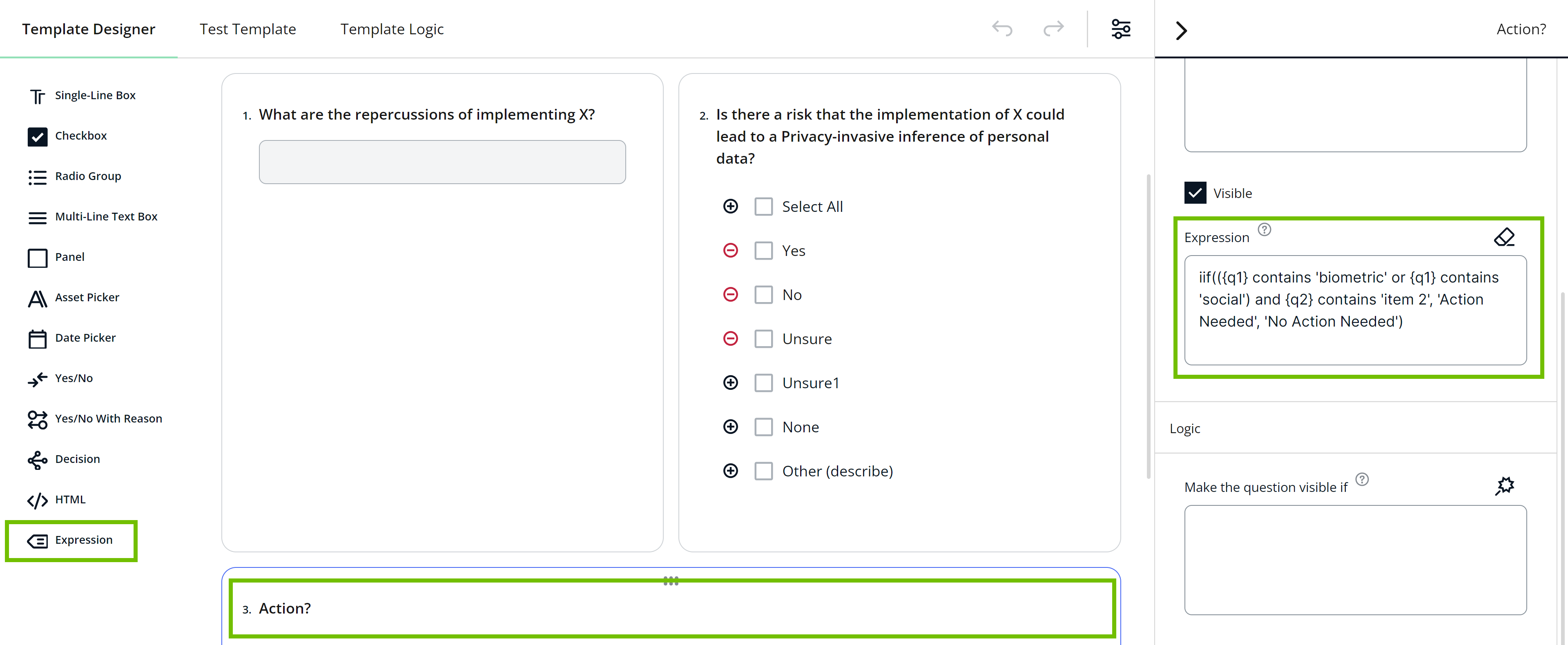The image size is (1568, 645).
Task: Add a choice below None using plus icon
Action: pos(730,427)
